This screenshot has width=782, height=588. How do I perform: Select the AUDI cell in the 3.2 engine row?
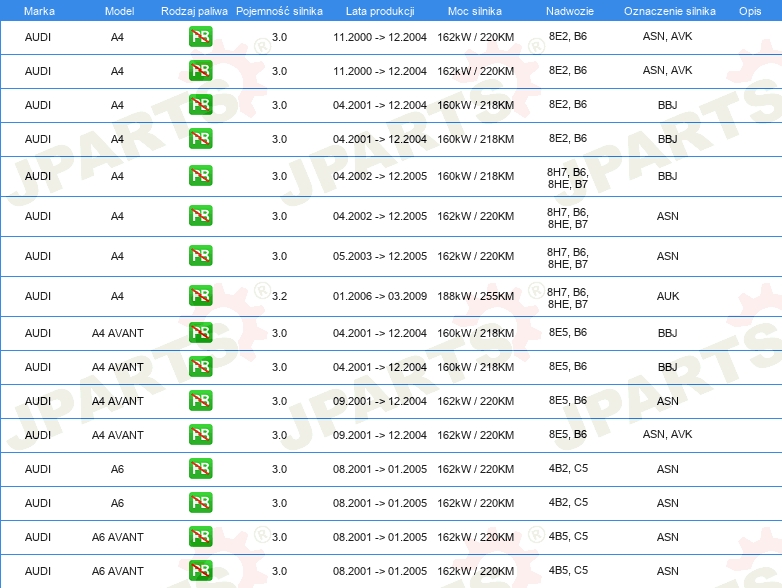coord(38,296)
